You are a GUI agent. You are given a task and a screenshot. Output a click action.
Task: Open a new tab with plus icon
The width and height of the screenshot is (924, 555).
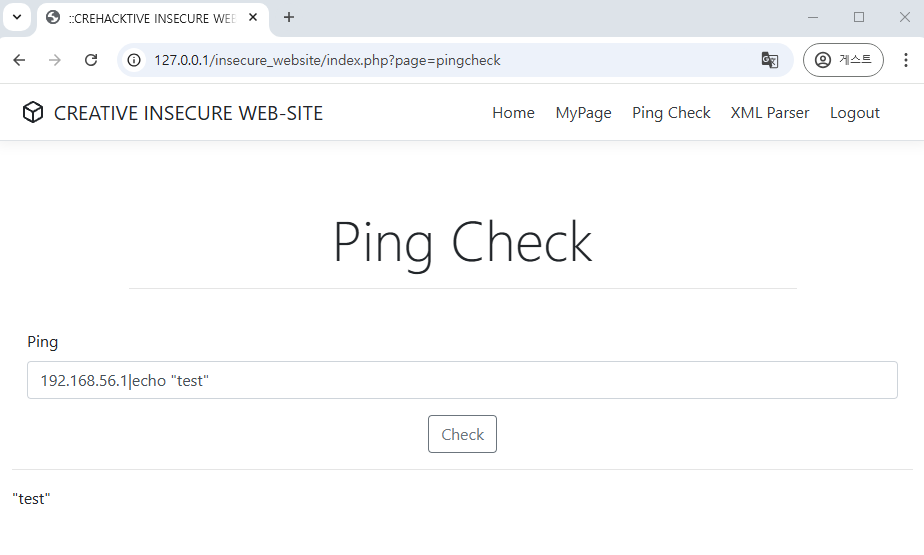pyautogui.click(x=289, y=18)
